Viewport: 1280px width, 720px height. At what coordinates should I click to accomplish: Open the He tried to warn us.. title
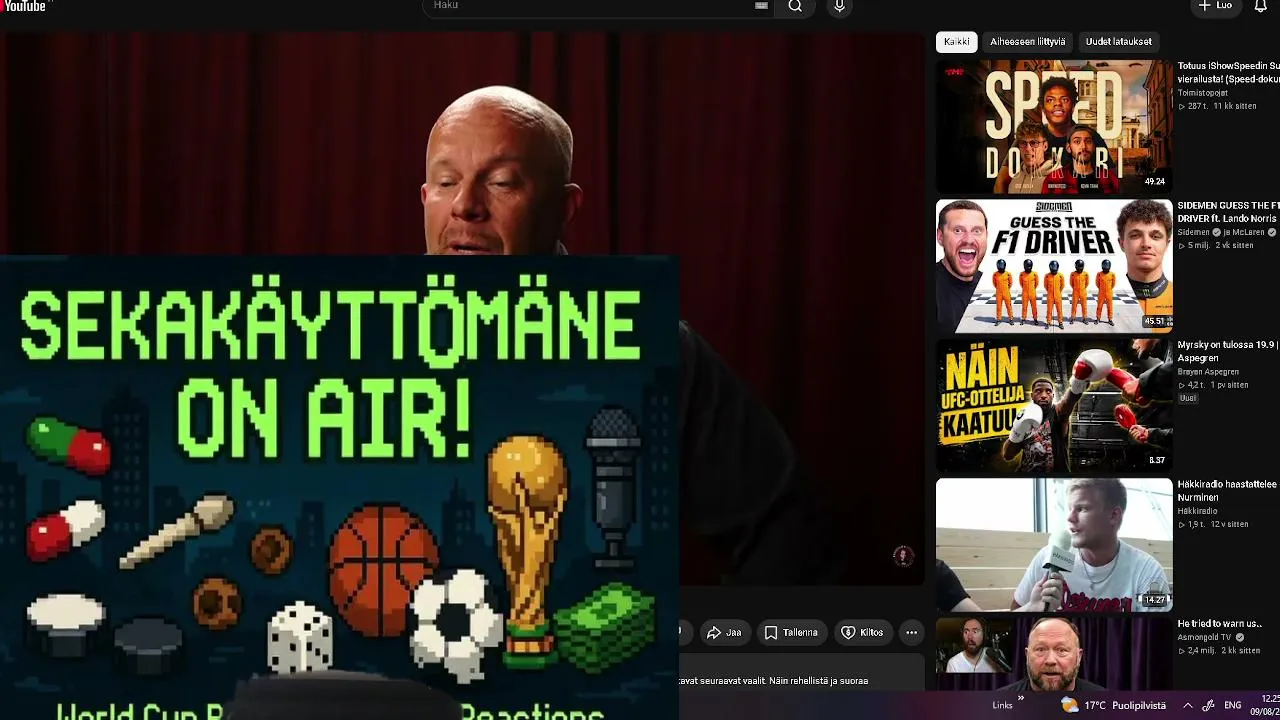point(1220,624)
